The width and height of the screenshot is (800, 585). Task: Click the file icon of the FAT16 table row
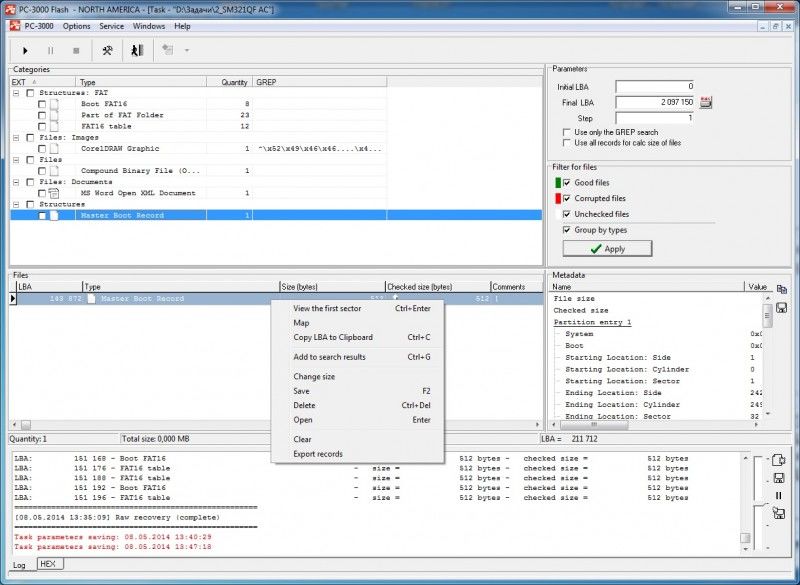(54, 126)
